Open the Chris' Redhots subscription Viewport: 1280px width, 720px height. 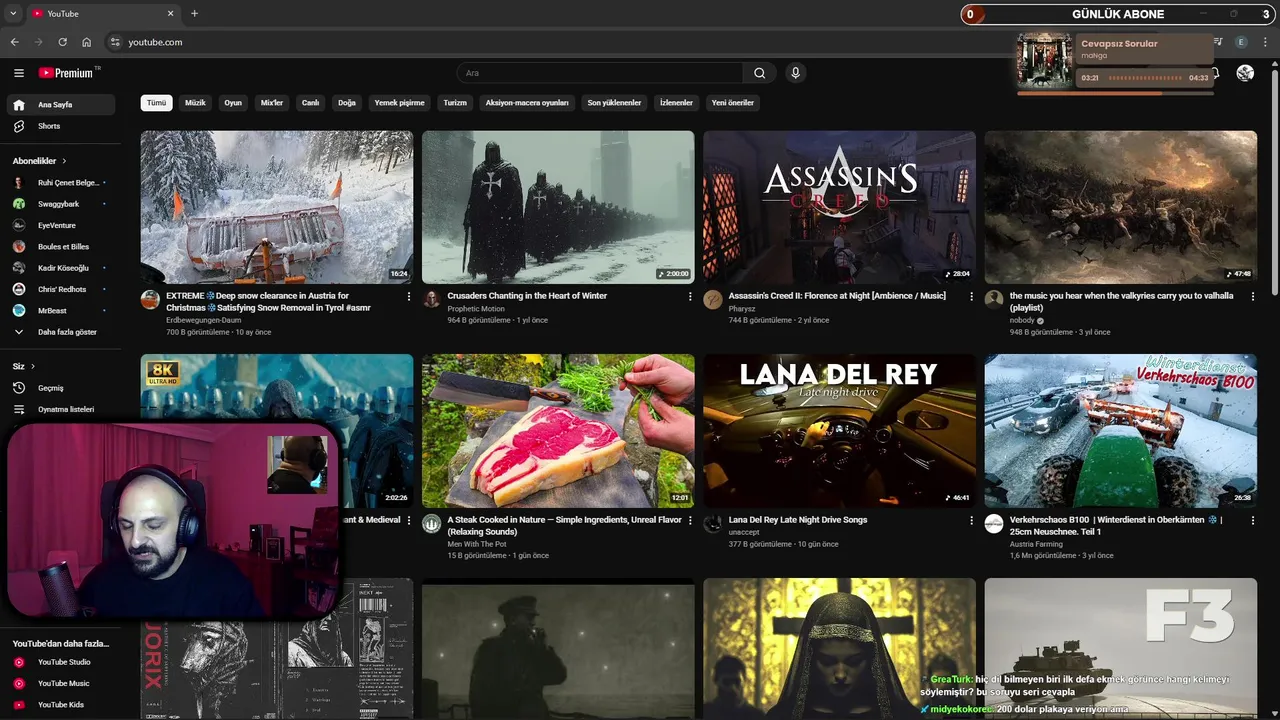click(x=61, y=289)
